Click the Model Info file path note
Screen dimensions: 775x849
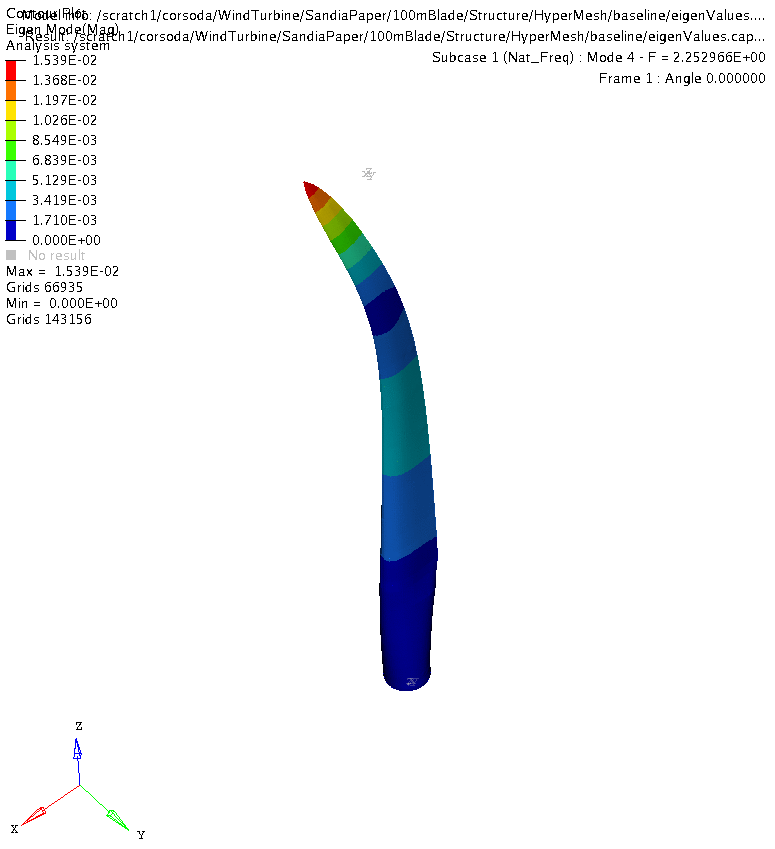click(x=394, y=15)
